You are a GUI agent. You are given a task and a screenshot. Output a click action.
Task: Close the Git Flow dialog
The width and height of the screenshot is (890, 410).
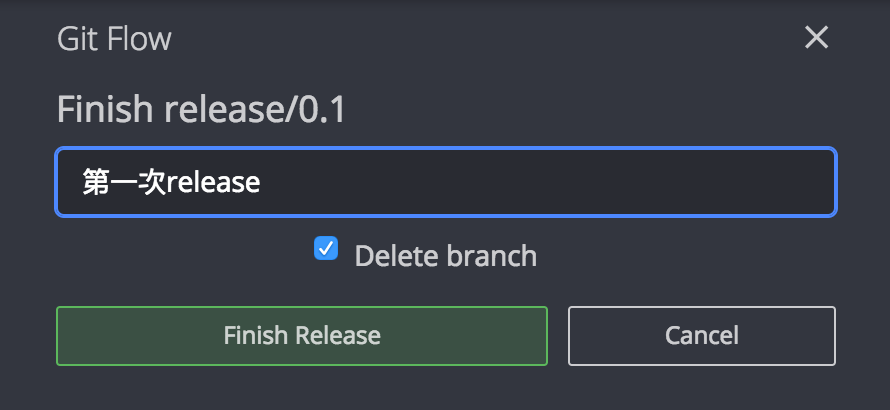click(x=816, y=38)
